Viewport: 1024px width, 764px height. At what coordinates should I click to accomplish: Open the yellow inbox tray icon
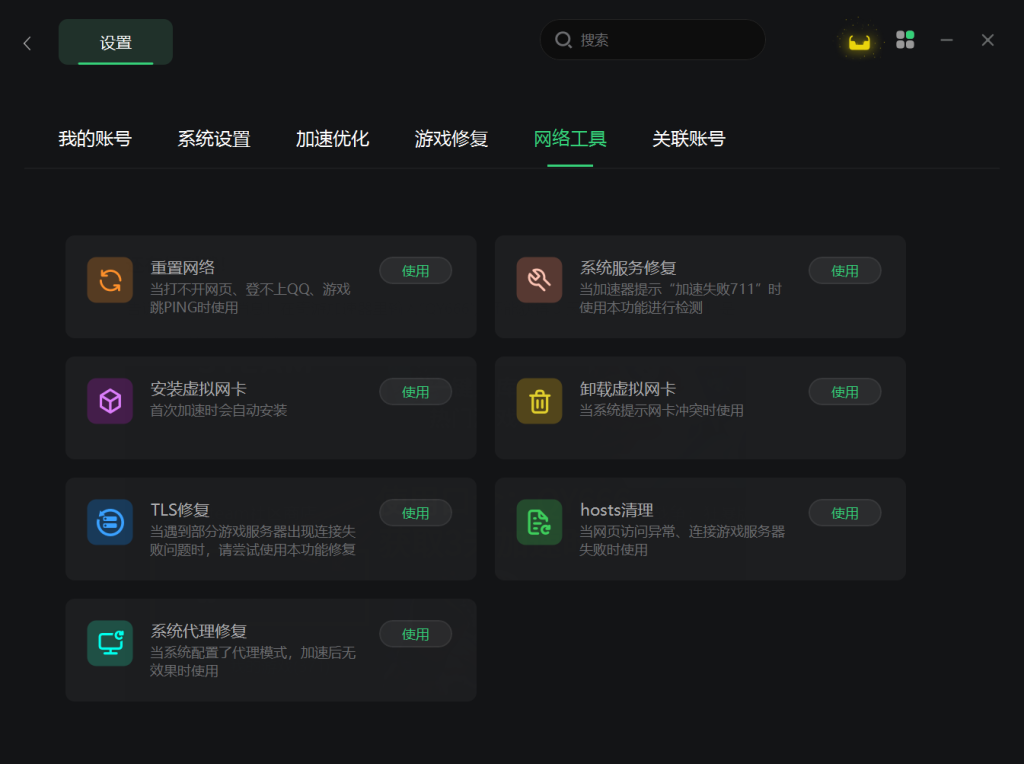coord(859,42)
